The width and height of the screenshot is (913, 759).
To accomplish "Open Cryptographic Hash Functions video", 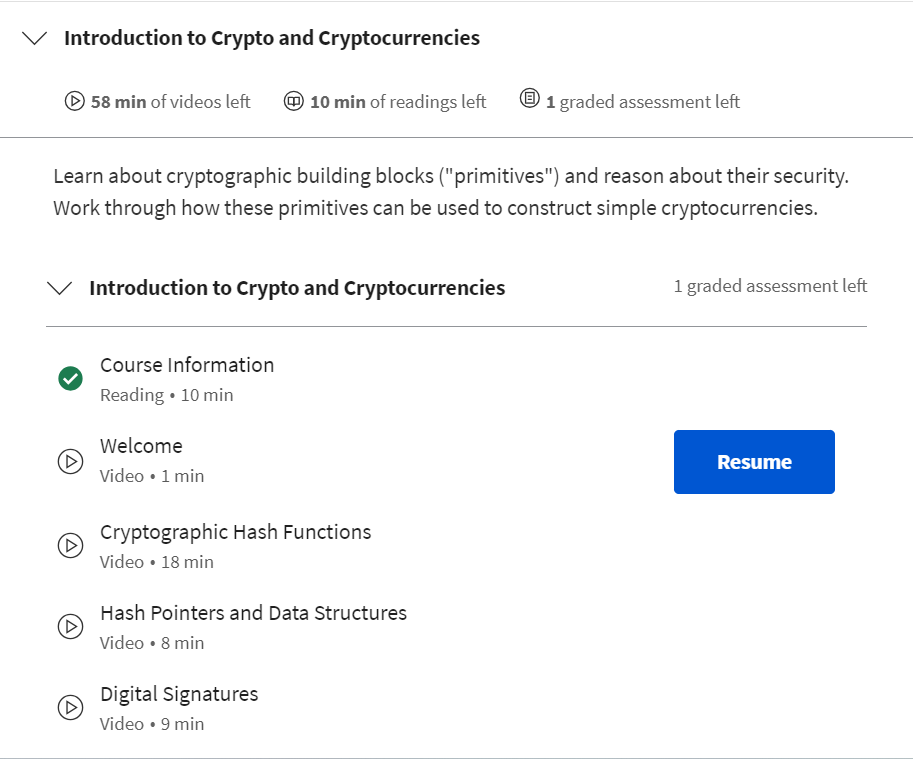I will coord(235,532).
